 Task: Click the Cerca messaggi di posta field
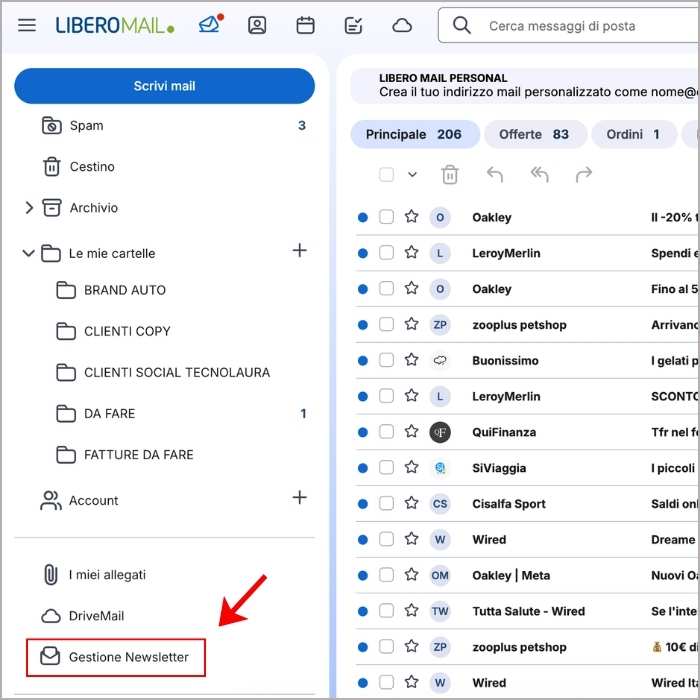point(568,25)
